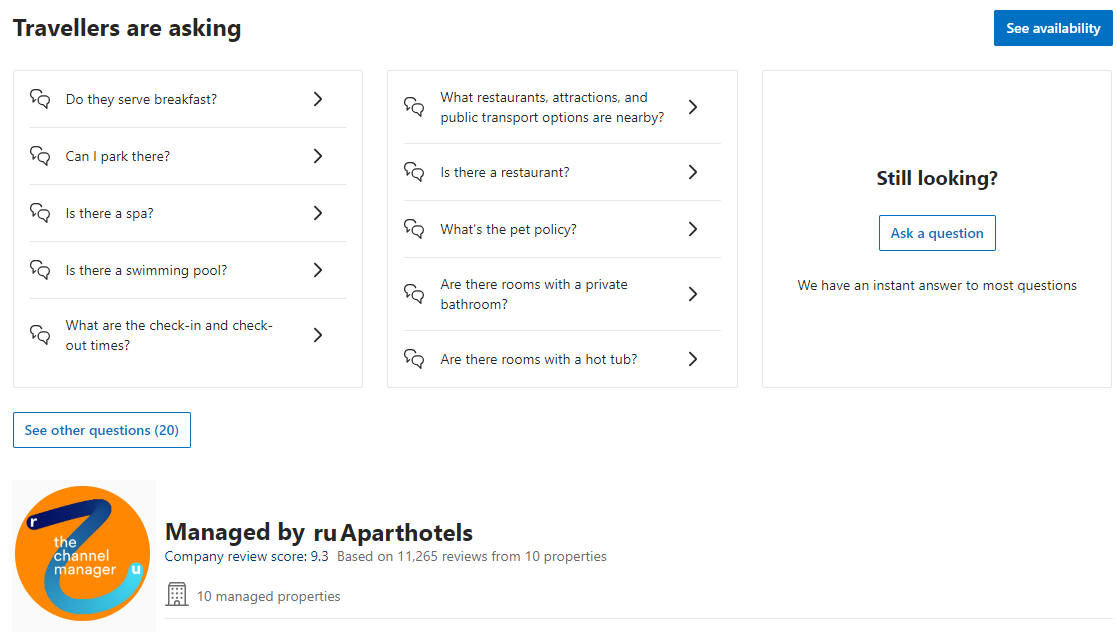This screenshot has height=640, width=1117.
Task: Click the channel manager company logo
Action: (x=84, y=556)
